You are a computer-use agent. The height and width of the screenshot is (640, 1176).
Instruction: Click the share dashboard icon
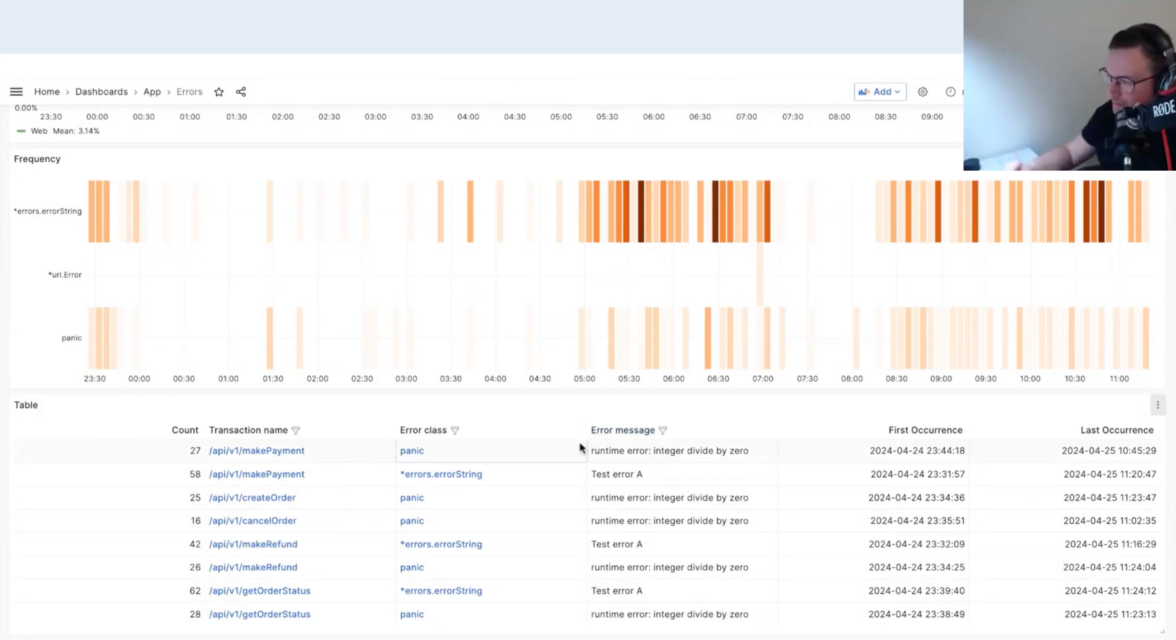click(x=241, y=92)
